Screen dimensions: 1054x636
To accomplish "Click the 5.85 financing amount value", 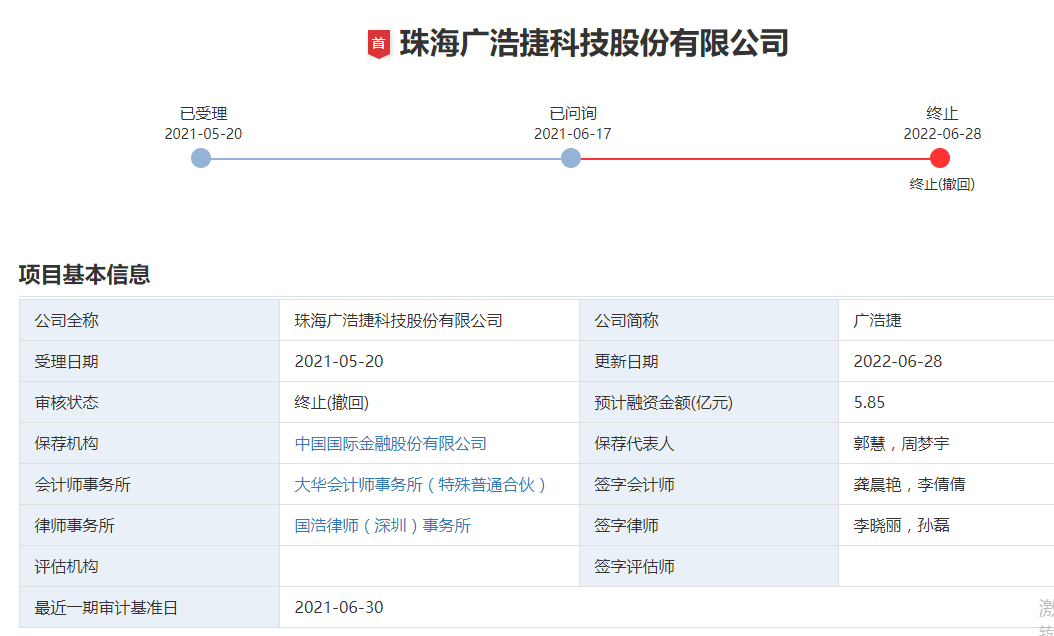I will point(869,403).
